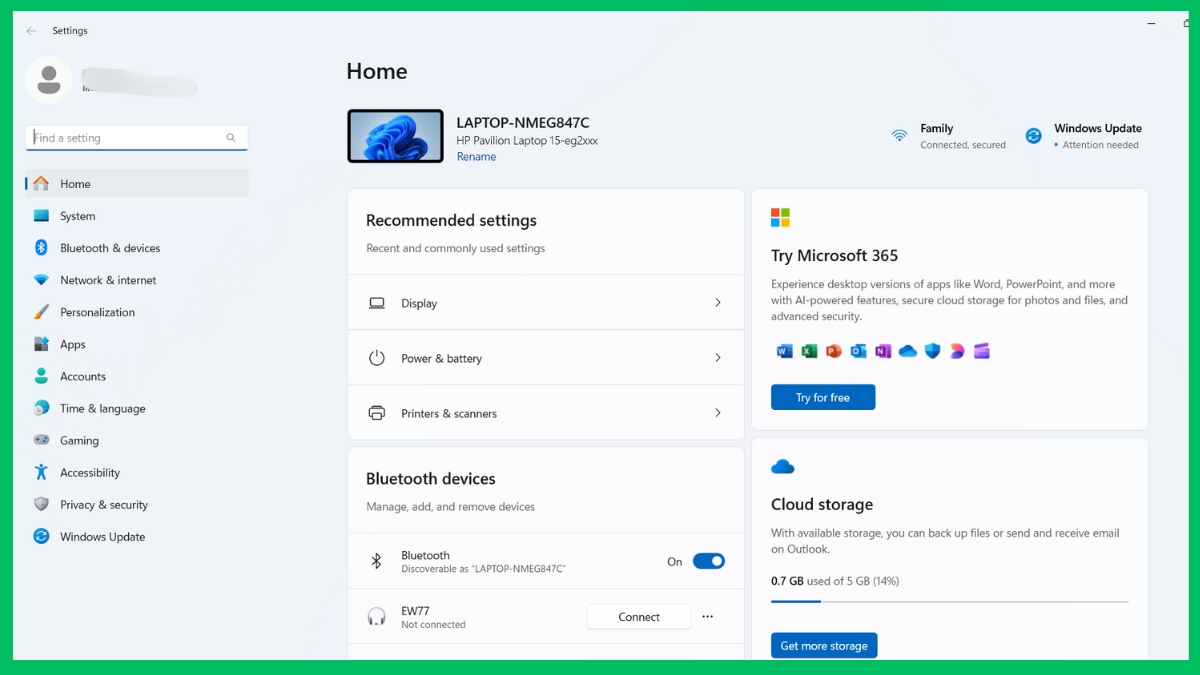Click the OneNote icon
1200x675 pixels.
click(883, 351)
